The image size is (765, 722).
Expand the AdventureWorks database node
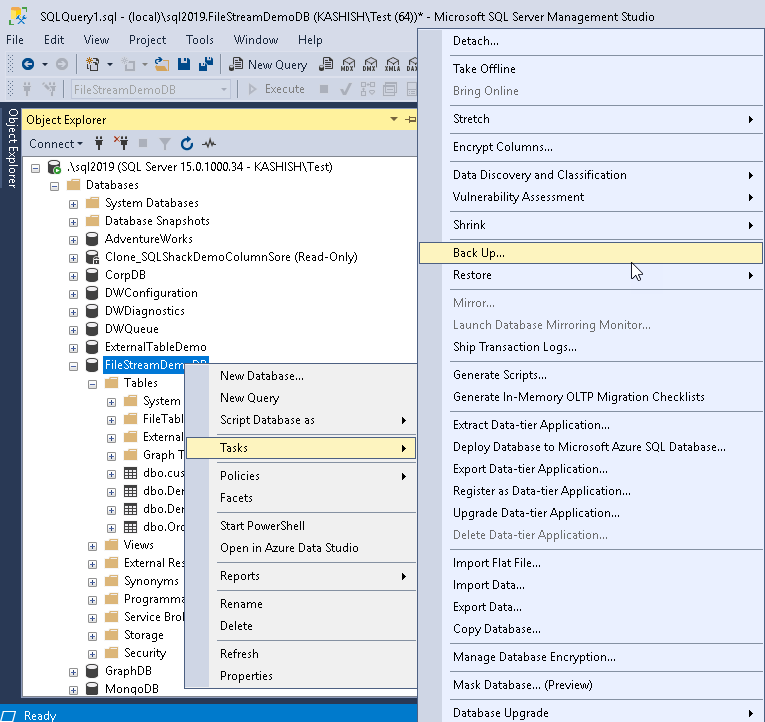pos(73,240)
